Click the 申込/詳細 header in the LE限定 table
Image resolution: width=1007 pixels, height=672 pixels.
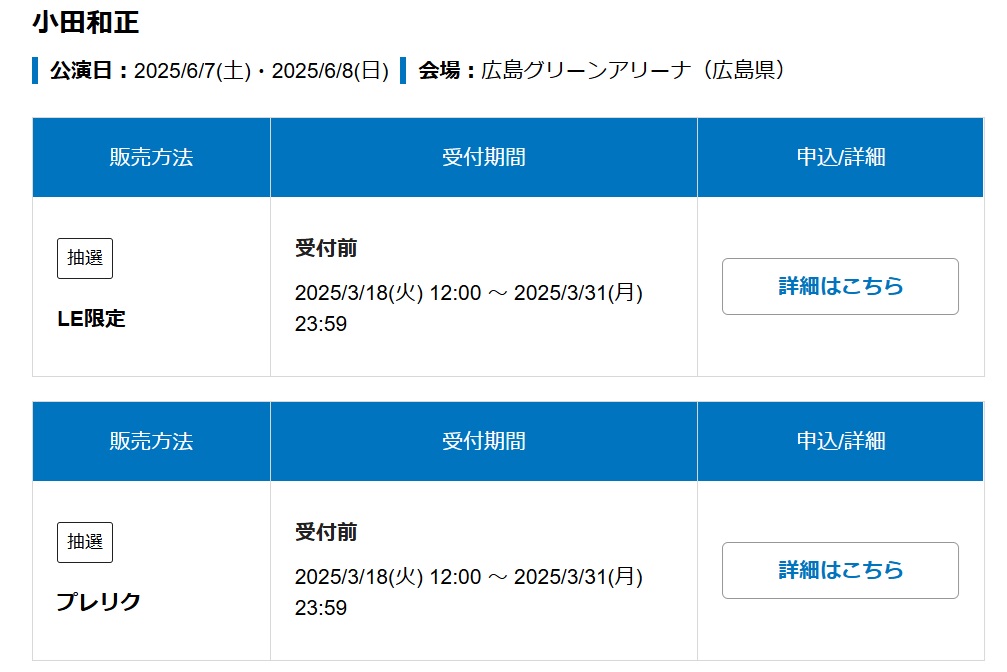click(x=841, y=157)
